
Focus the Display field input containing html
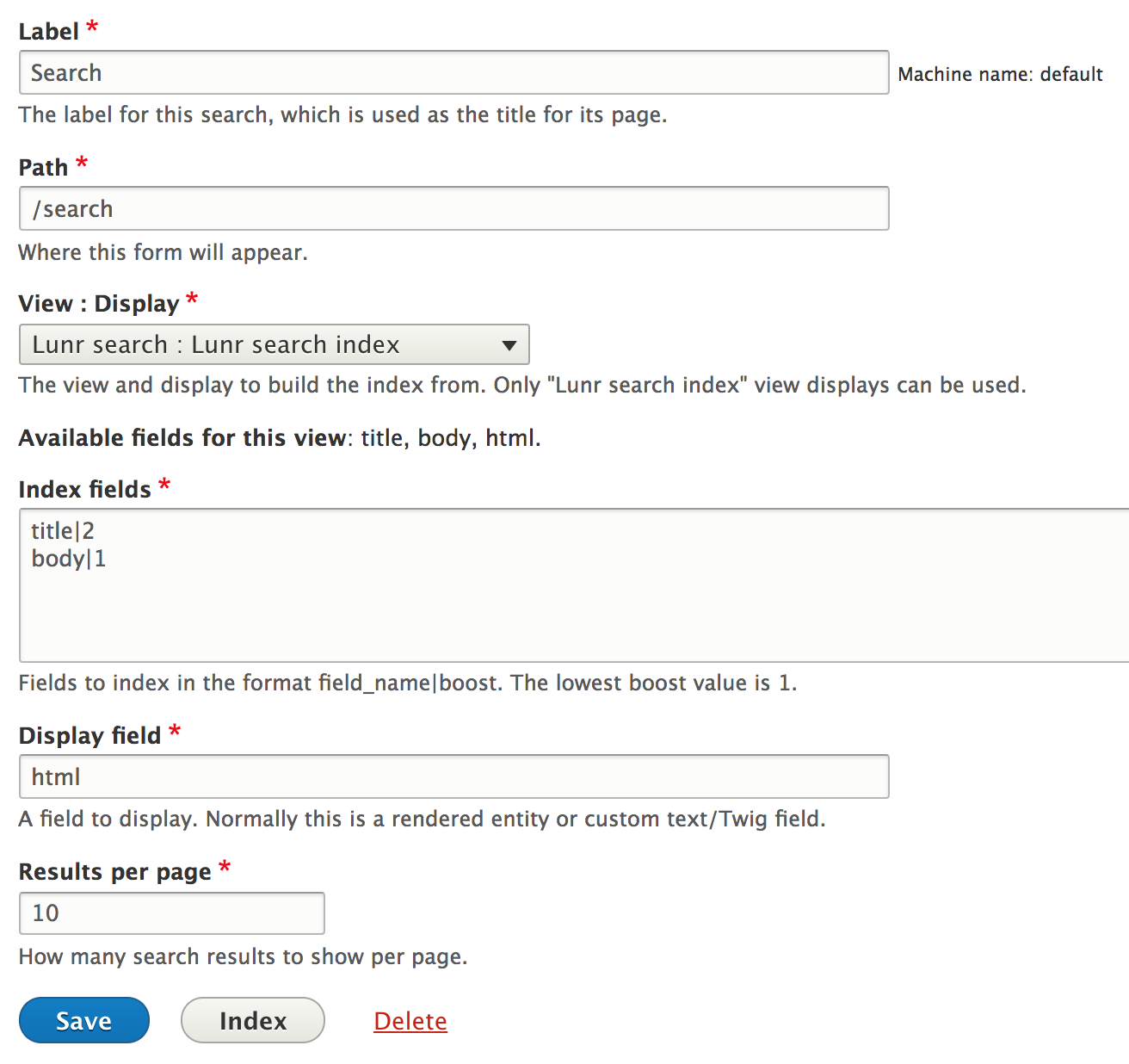(453, 776)
